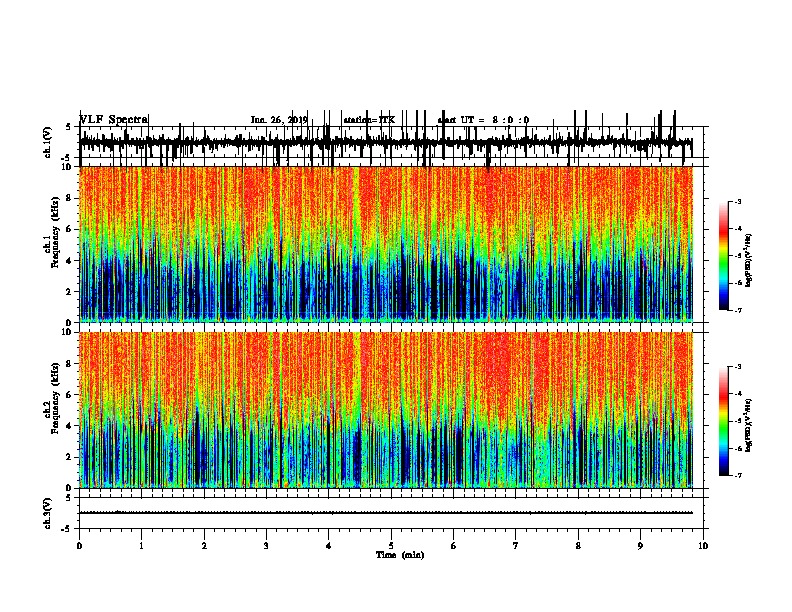
Task: Click the ch.1 log(PSD) color bar
Action: (x=724, y=256)
